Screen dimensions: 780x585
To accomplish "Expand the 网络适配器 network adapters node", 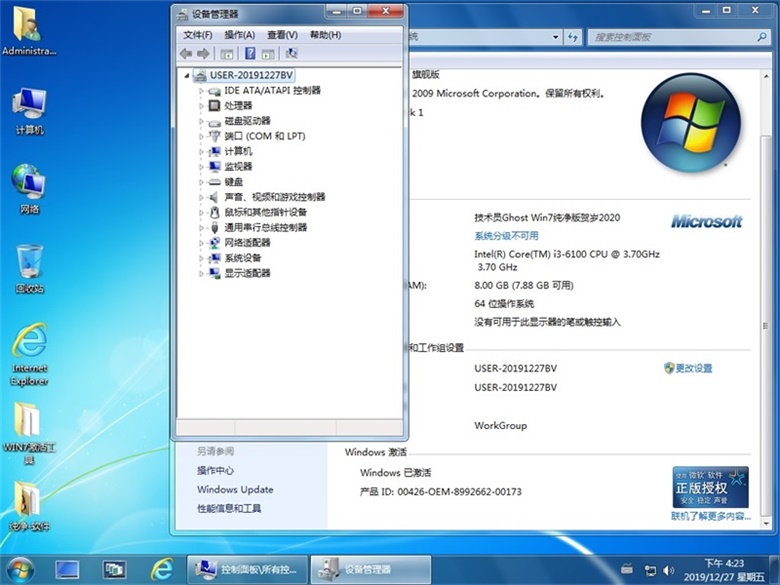I will pos(201,243).
